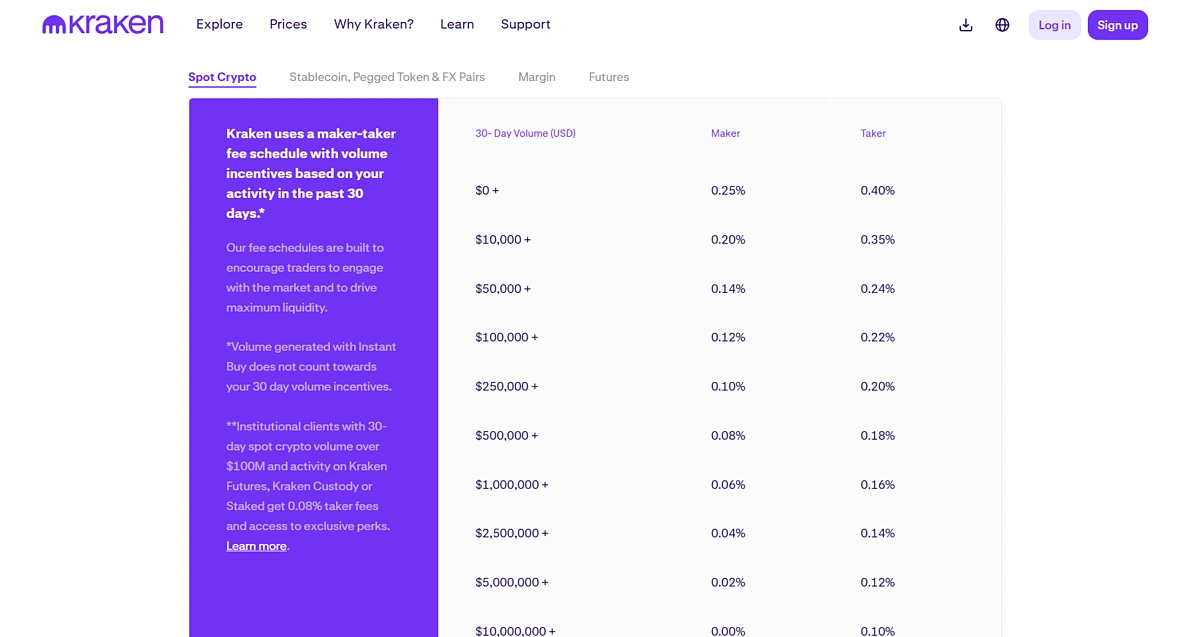This screenshot has height=637, width=1200.
Task: Follow the Learn more link
Action: (256, 546)
